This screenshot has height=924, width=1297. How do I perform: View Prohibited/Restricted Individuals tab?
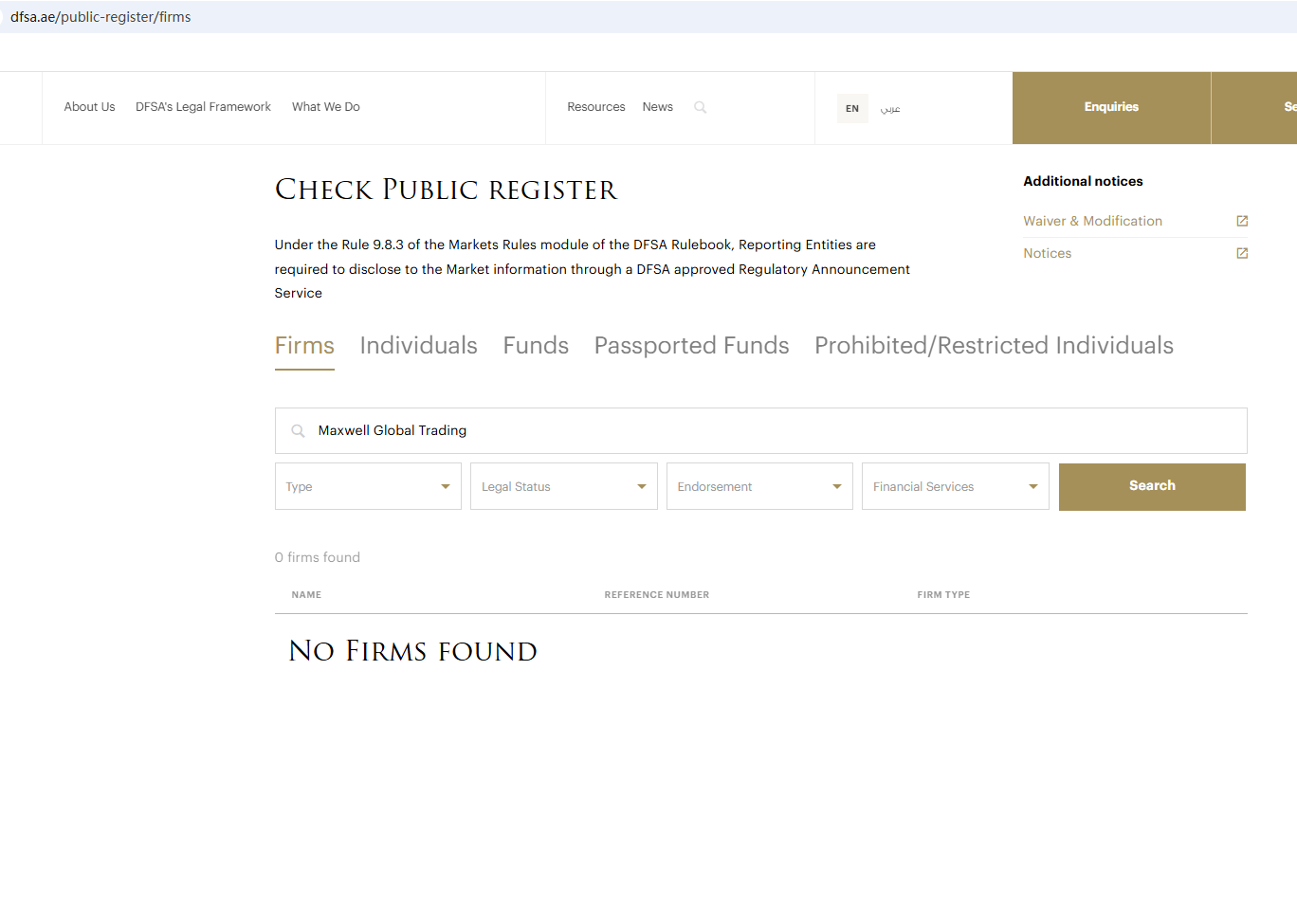click(x=994, y=346)
